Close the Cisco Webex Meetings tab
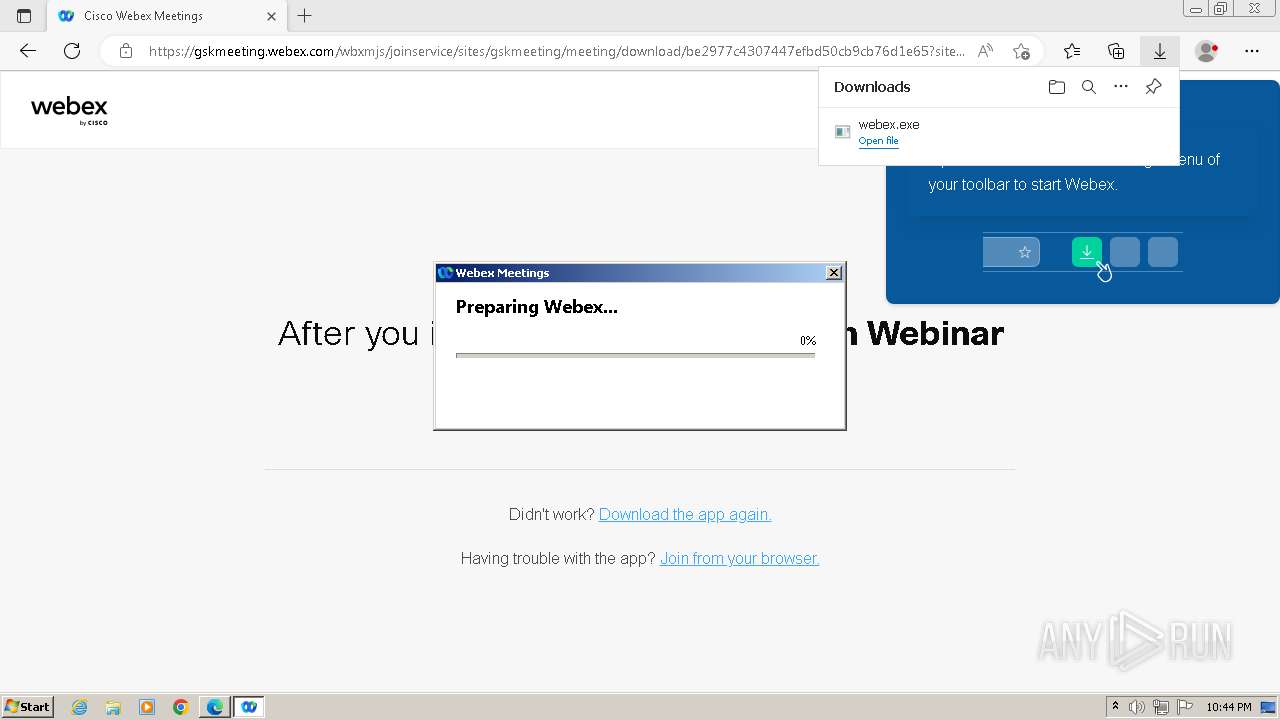This screenshot has width=1280, height=720. coord(271,16)
